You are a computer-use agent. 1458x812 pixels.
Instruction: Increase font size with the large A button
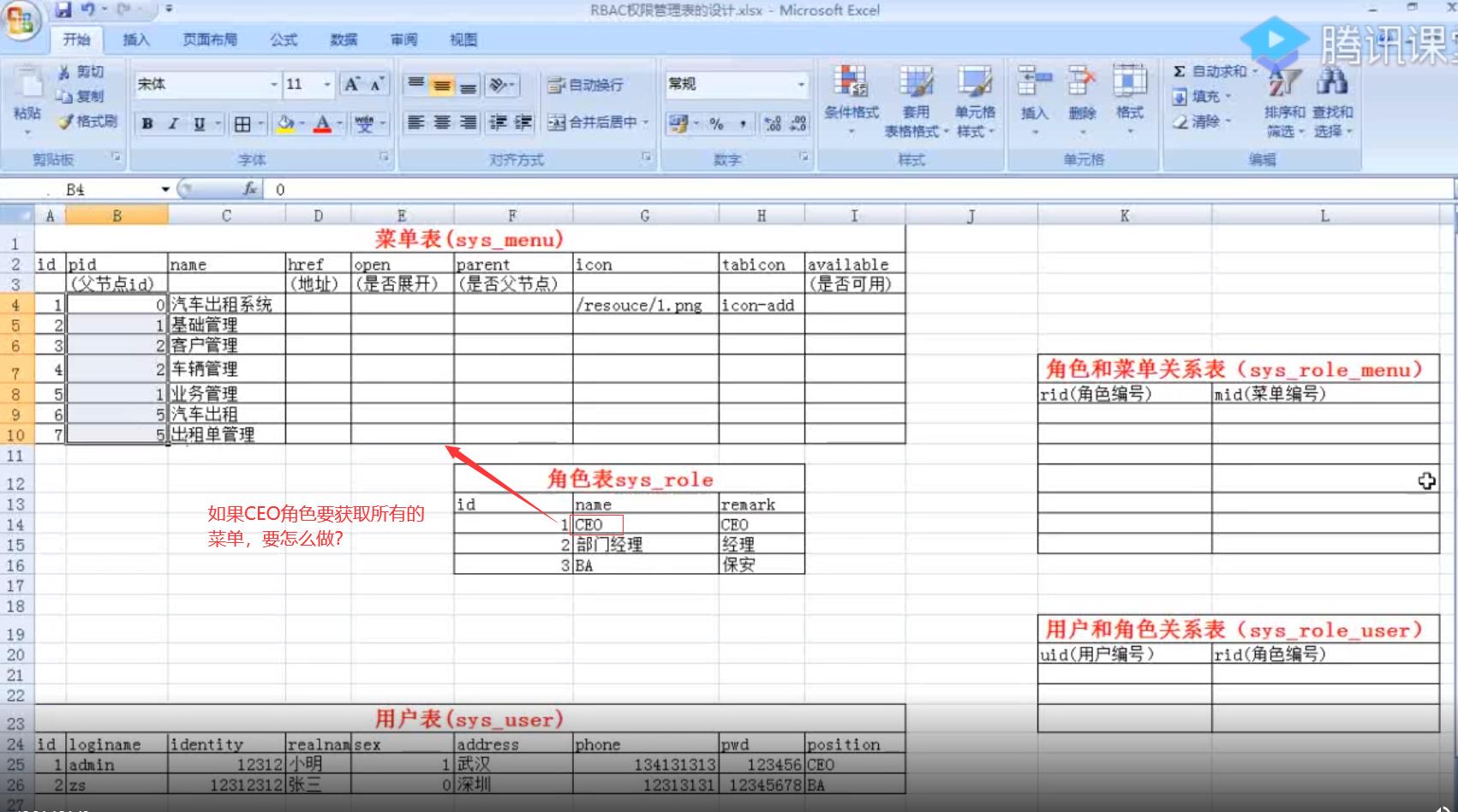click(x=351, y=84)
